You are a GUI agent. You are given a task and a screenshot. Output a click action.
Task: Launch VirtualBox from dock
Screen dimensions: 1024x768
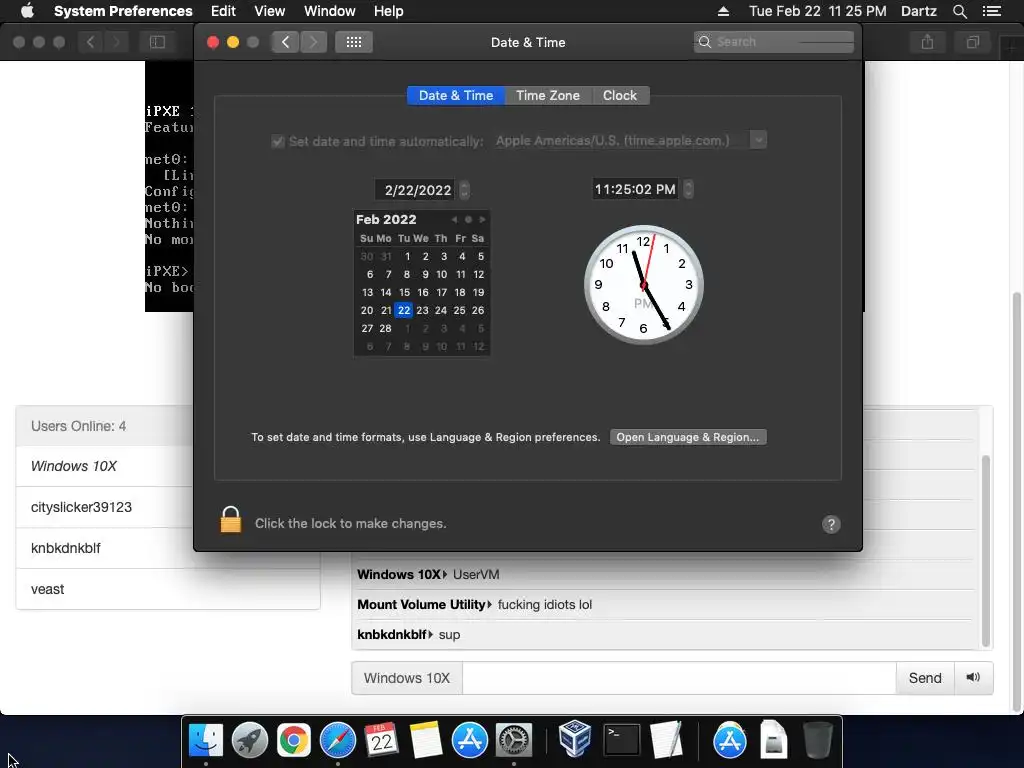coord(575,739)
